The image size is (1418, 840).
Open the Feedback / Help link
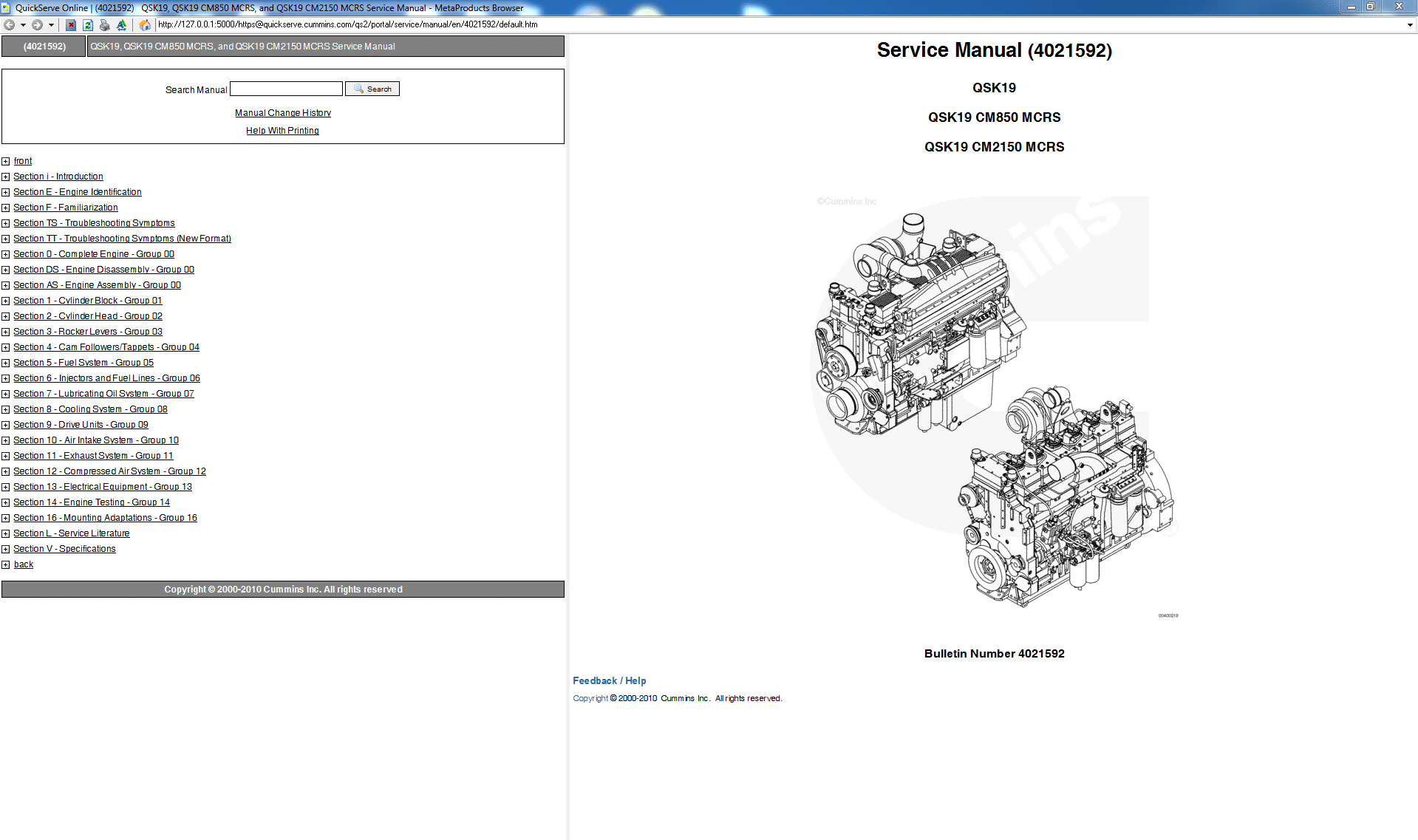click(608, 680)
